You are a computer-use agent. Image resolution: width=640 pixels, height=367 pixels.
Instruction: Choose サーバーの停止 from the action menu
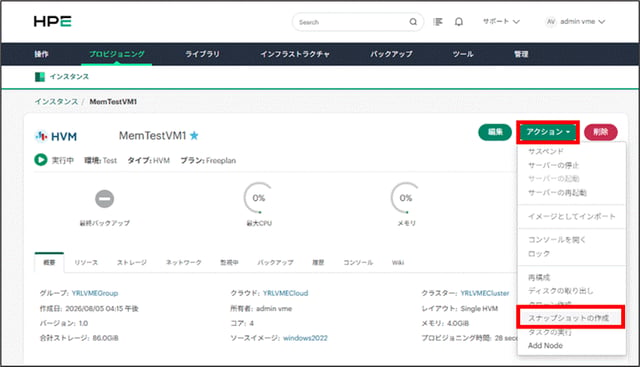click(x=553, y=165)
